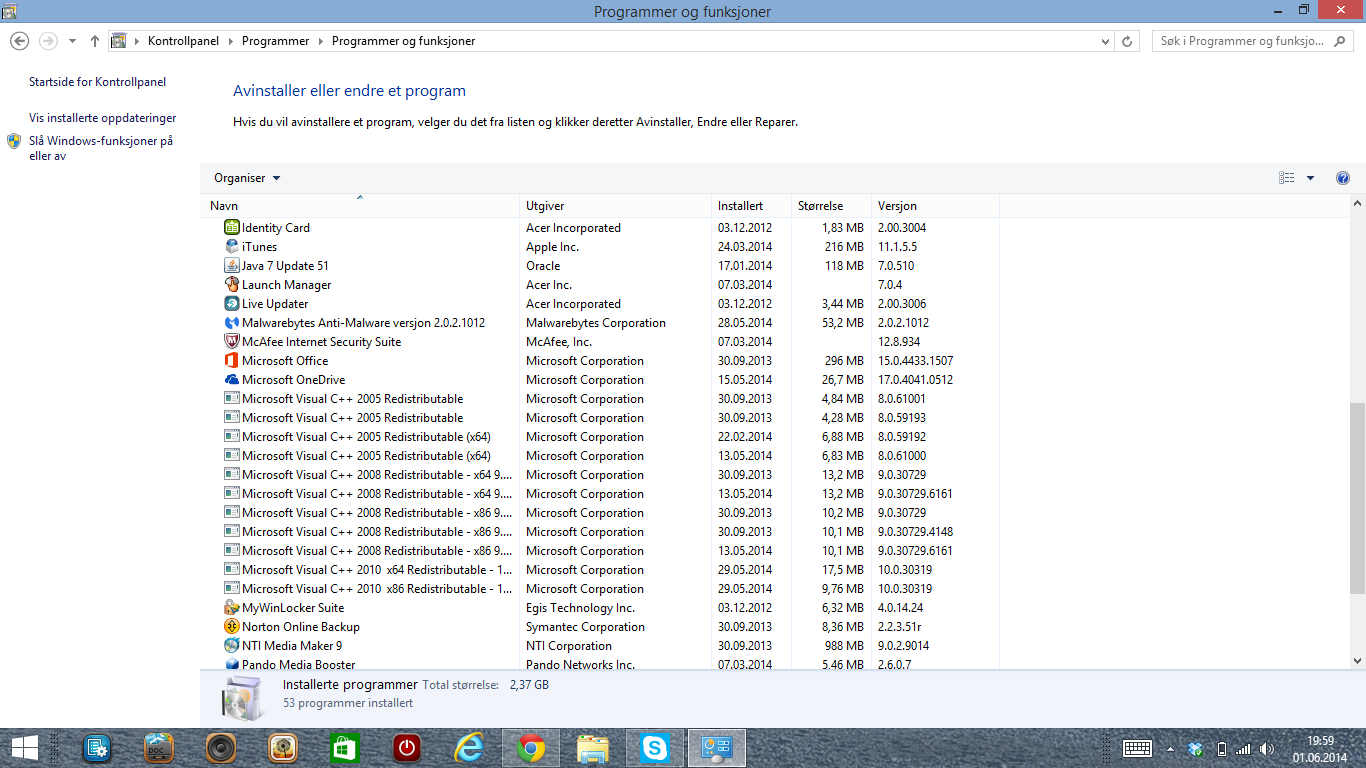1366x768 pixels.
Task: Select the NTI Media Maker 9 icon
Action: pyautogui.click(x=232, y=646)
